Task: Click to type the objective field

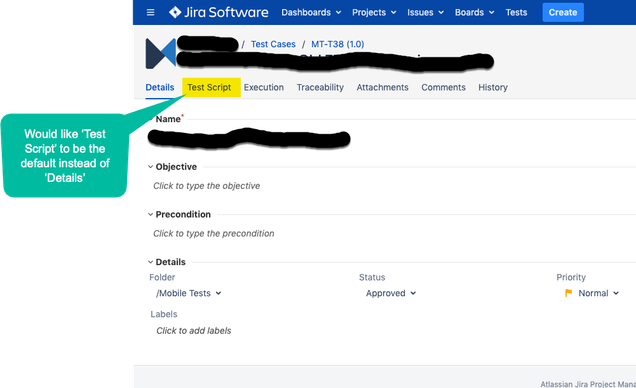Action: click(206, 186)
